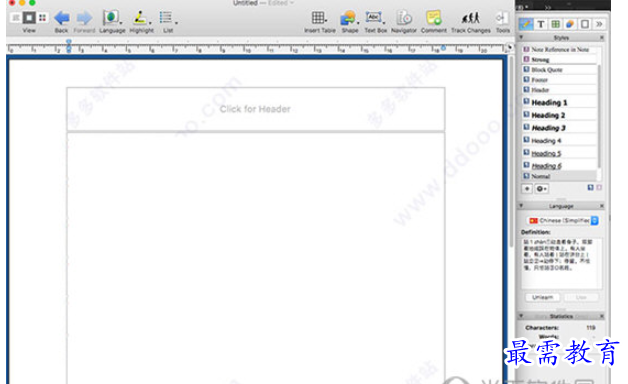Apply the Heading 2 style
Viewport: 628px width, 384px height.
(x=559, y=115)
